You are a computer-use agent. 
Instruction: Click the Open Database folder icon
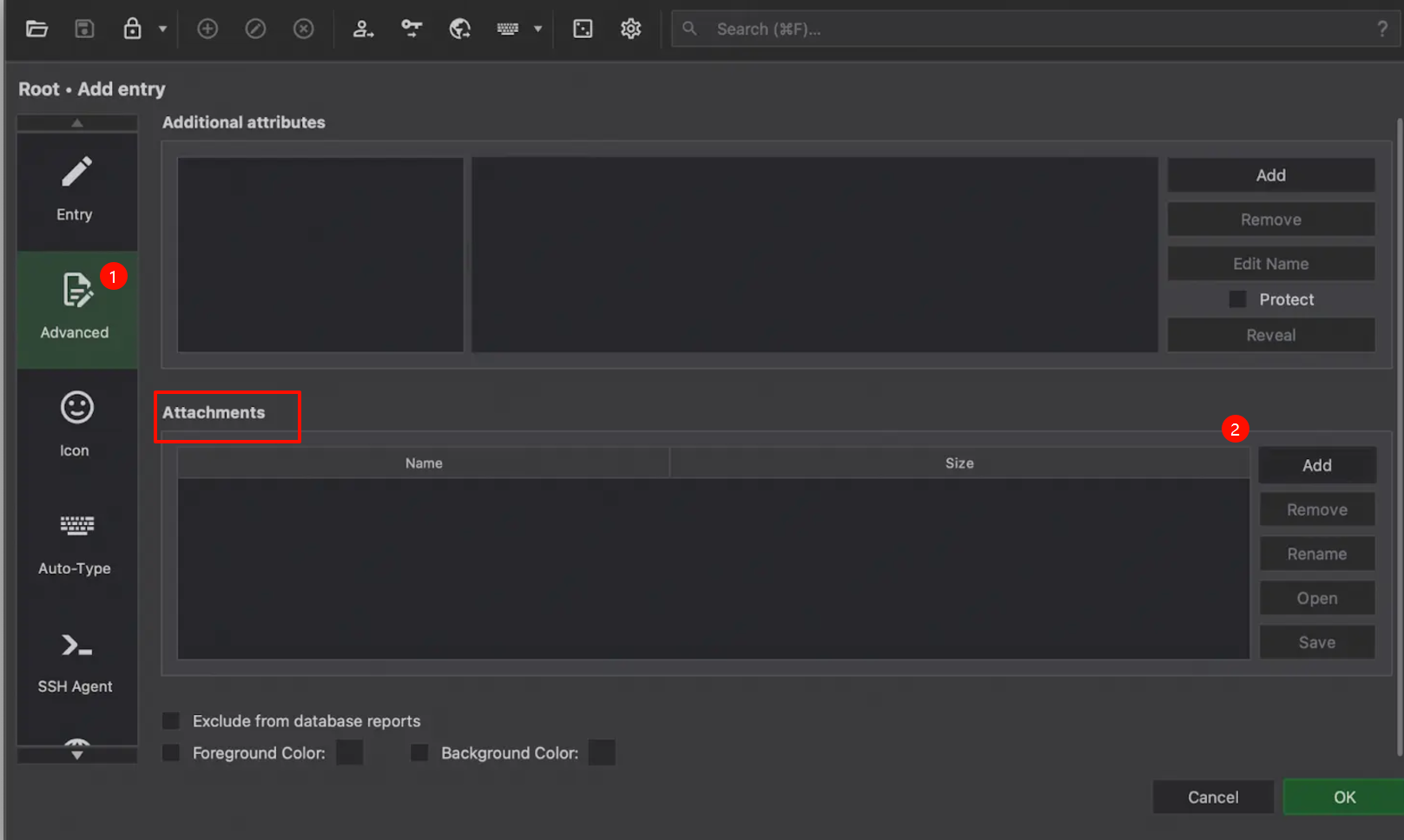pyautogui.click(x=36, y=29)
